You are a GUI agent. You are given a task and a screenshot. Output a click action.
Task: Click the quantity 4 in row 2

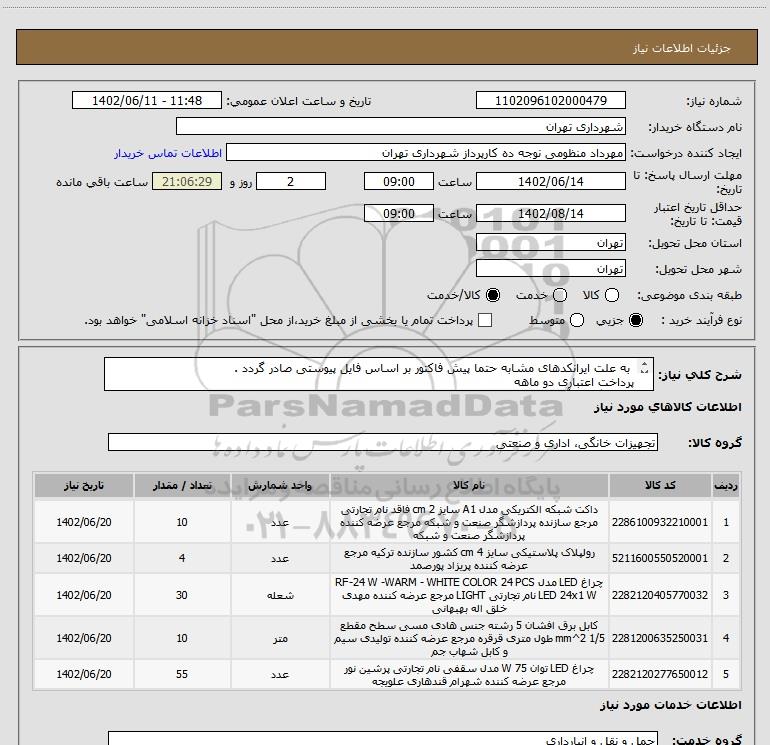click(182, 558)
